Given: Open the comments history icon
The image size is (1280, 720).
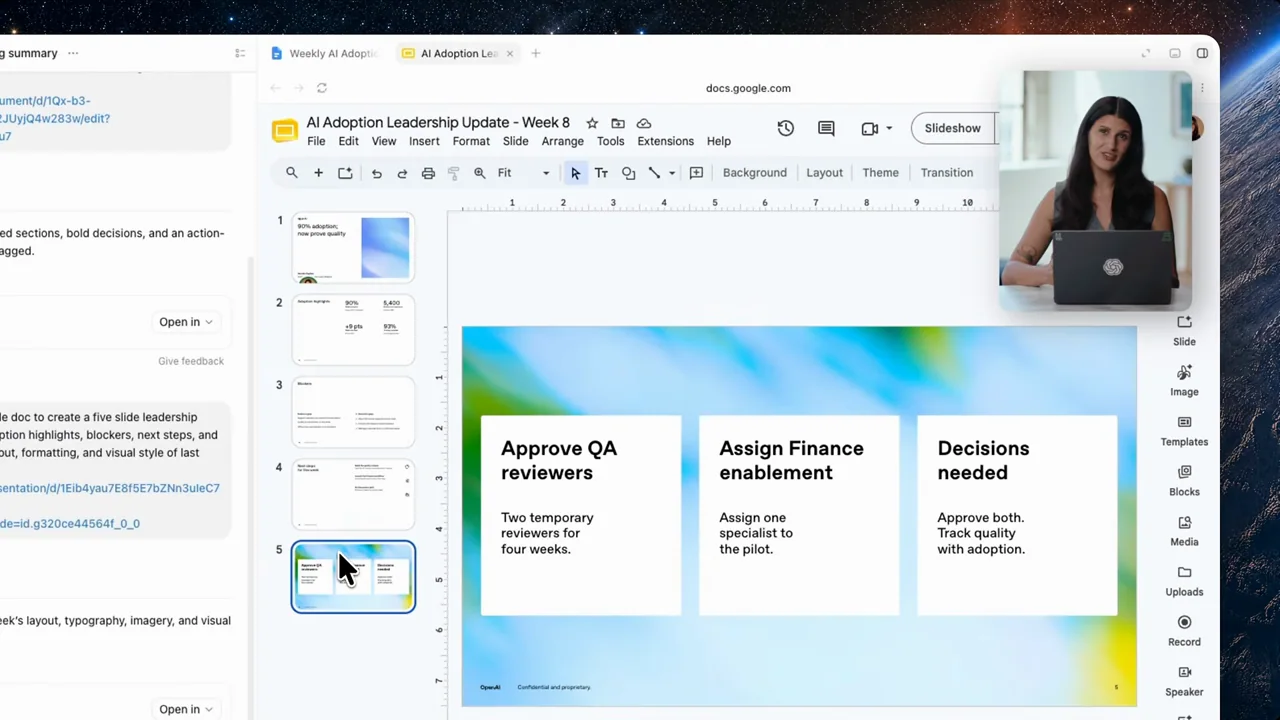Looking at the screenshot, I should (x=826, y=128).
